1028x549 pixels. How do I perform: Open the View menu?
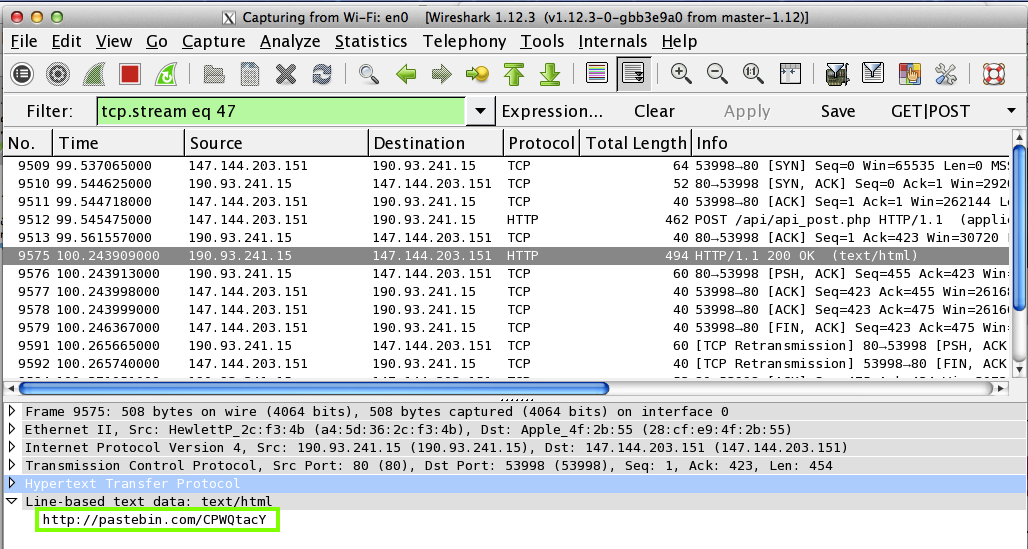coord(113,41)
